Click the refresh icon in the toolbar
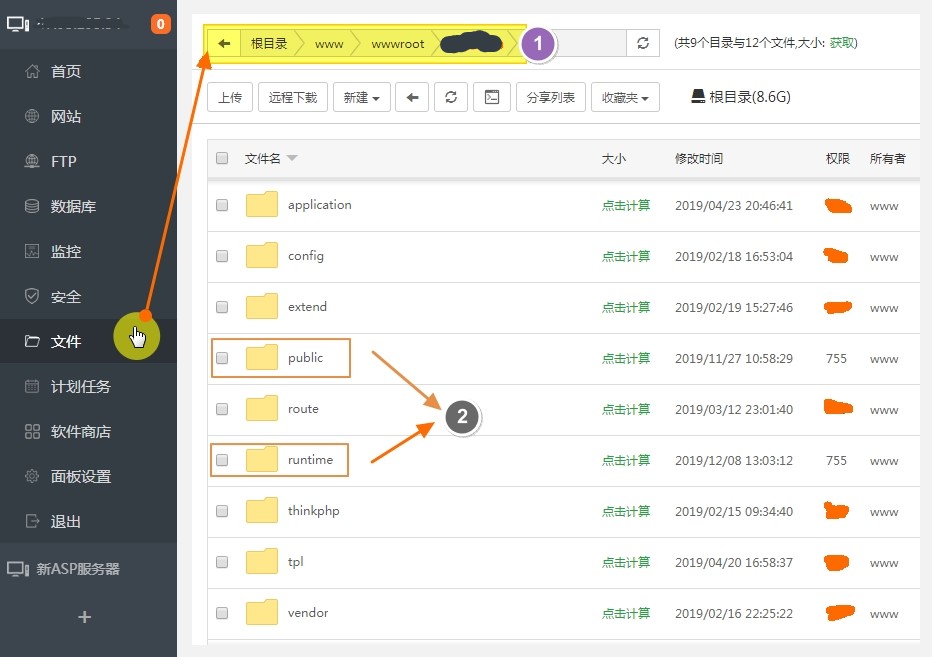The width and height of the screenshot is (932, 657). (450, 97)
